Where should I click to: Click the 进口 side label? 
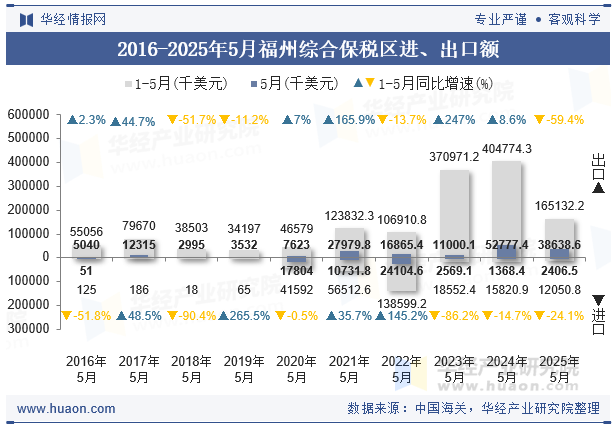tap(599, 322)
